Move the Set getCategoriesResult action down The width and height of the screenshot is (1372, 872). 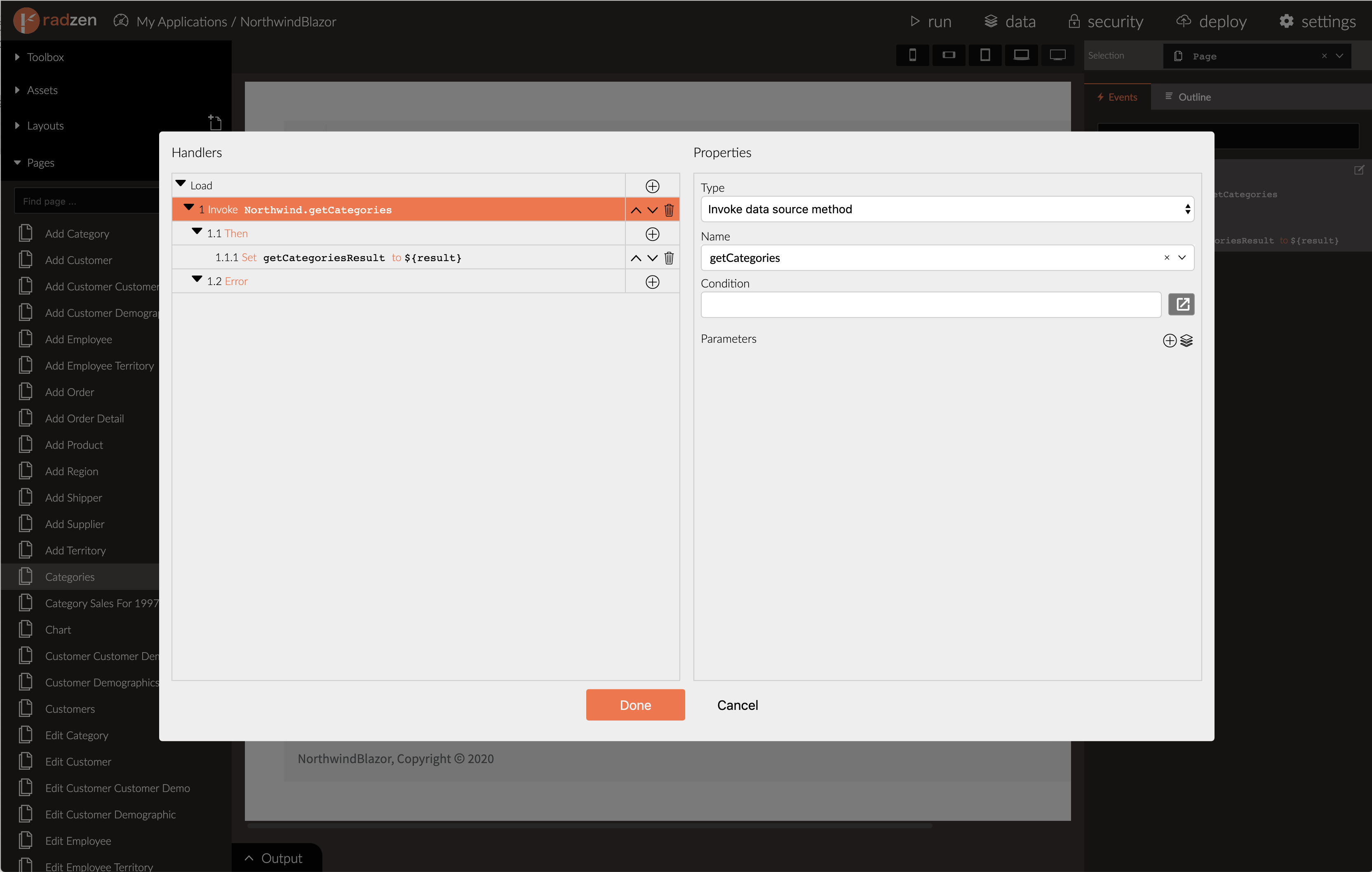652,258
